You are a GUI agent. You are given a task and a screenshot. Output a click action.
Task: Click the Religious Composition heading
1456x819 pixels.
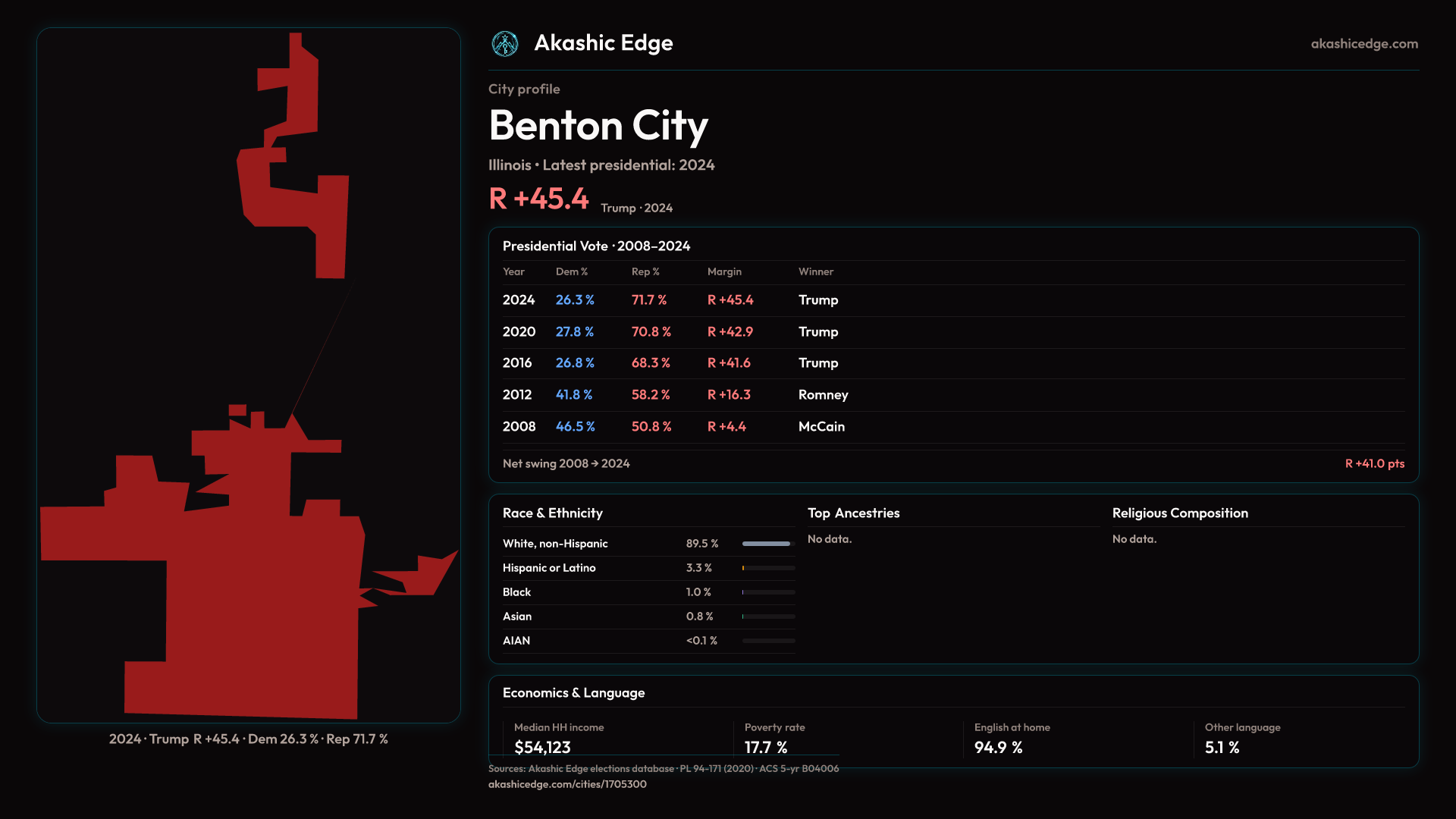pos(1179,513)
